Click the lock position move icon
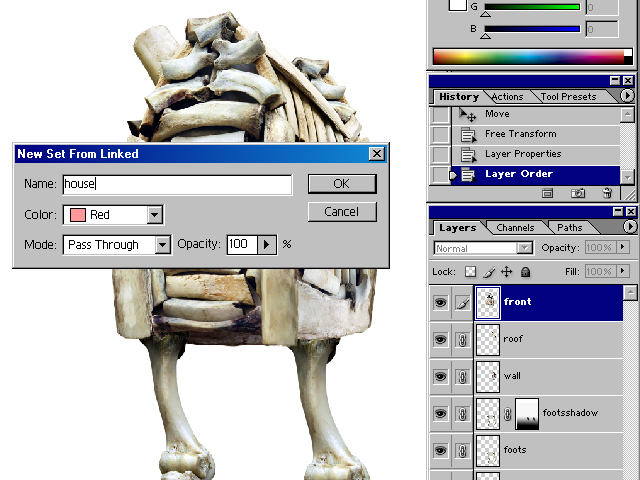Screen dimensions: 640x480 [x=507, y=271]
